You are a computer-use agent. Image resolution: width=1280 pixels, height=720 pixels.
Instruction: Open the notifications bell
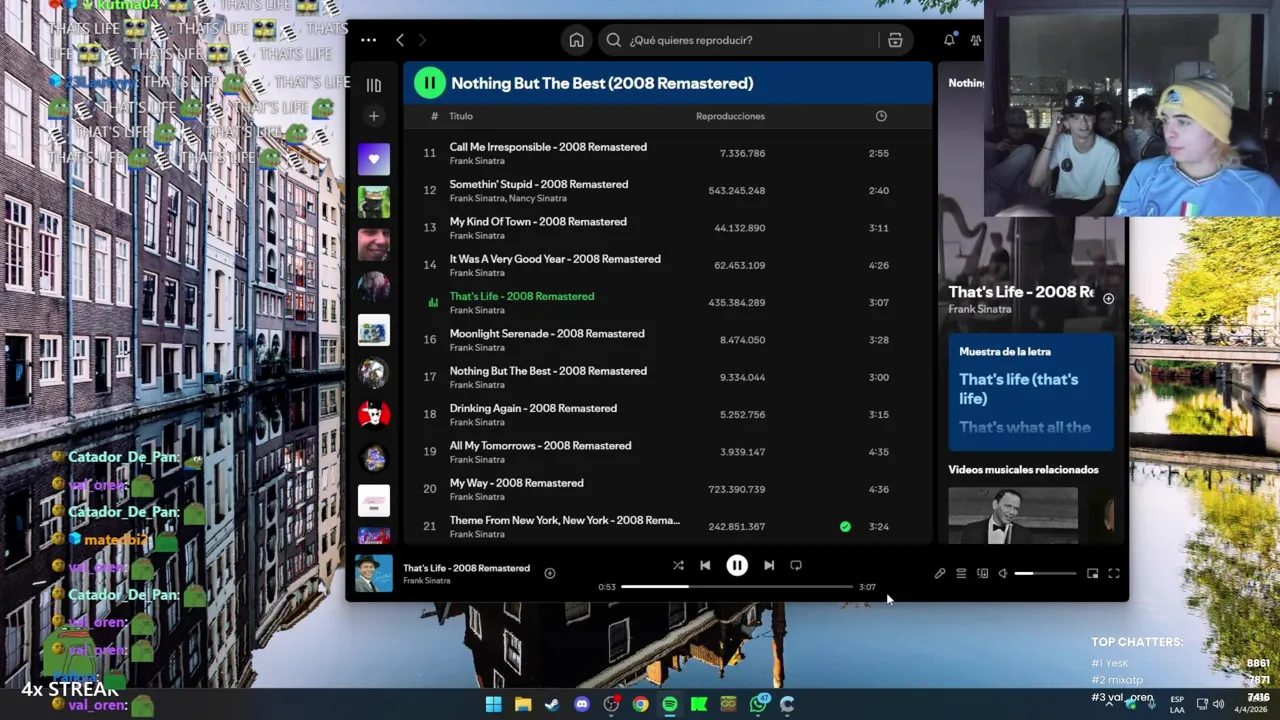(x=949, y=40)
